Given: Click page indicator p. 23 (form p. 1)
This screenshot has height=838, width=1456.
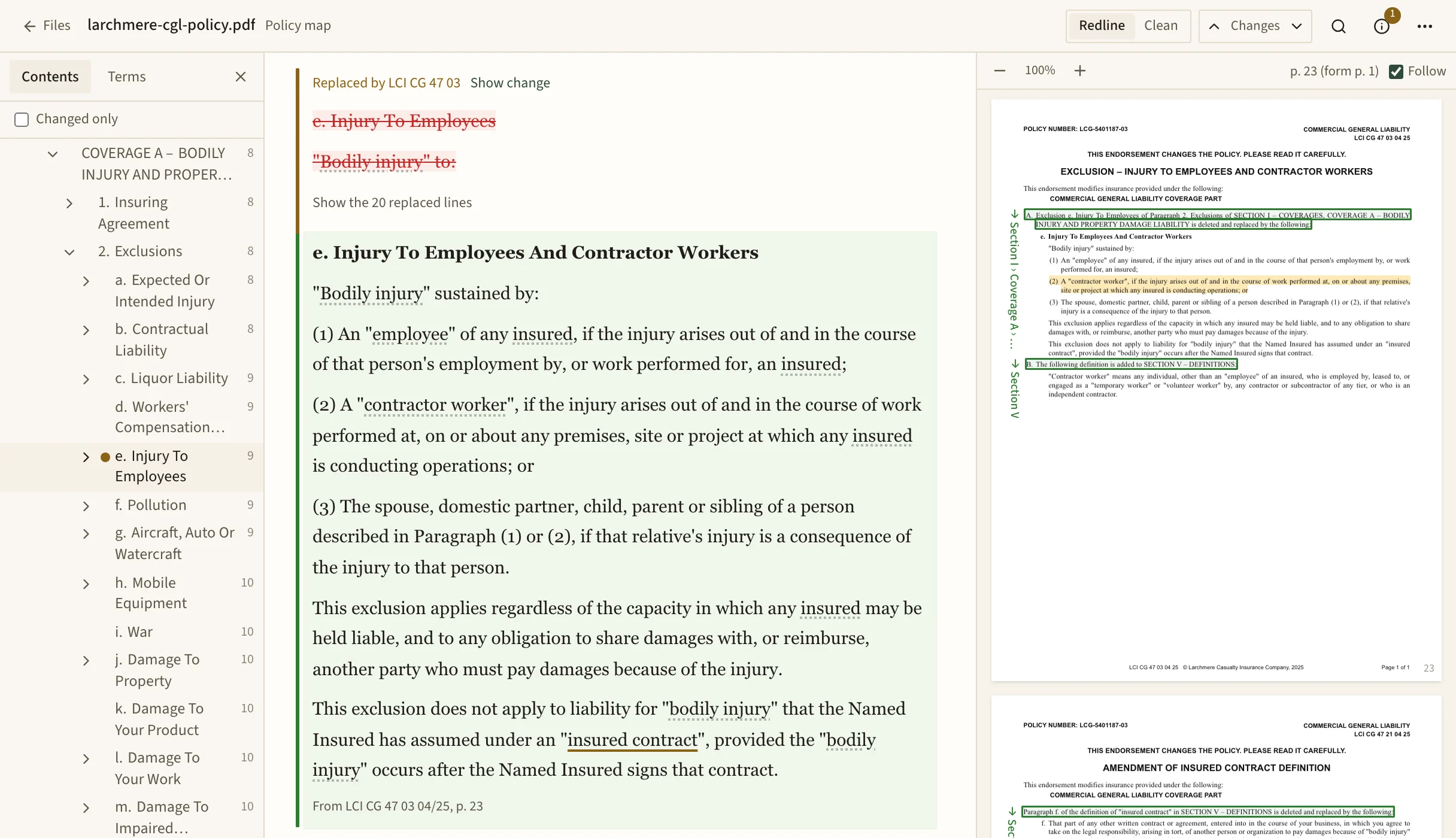Looking at the screenshot, I should pos(1334,71).
